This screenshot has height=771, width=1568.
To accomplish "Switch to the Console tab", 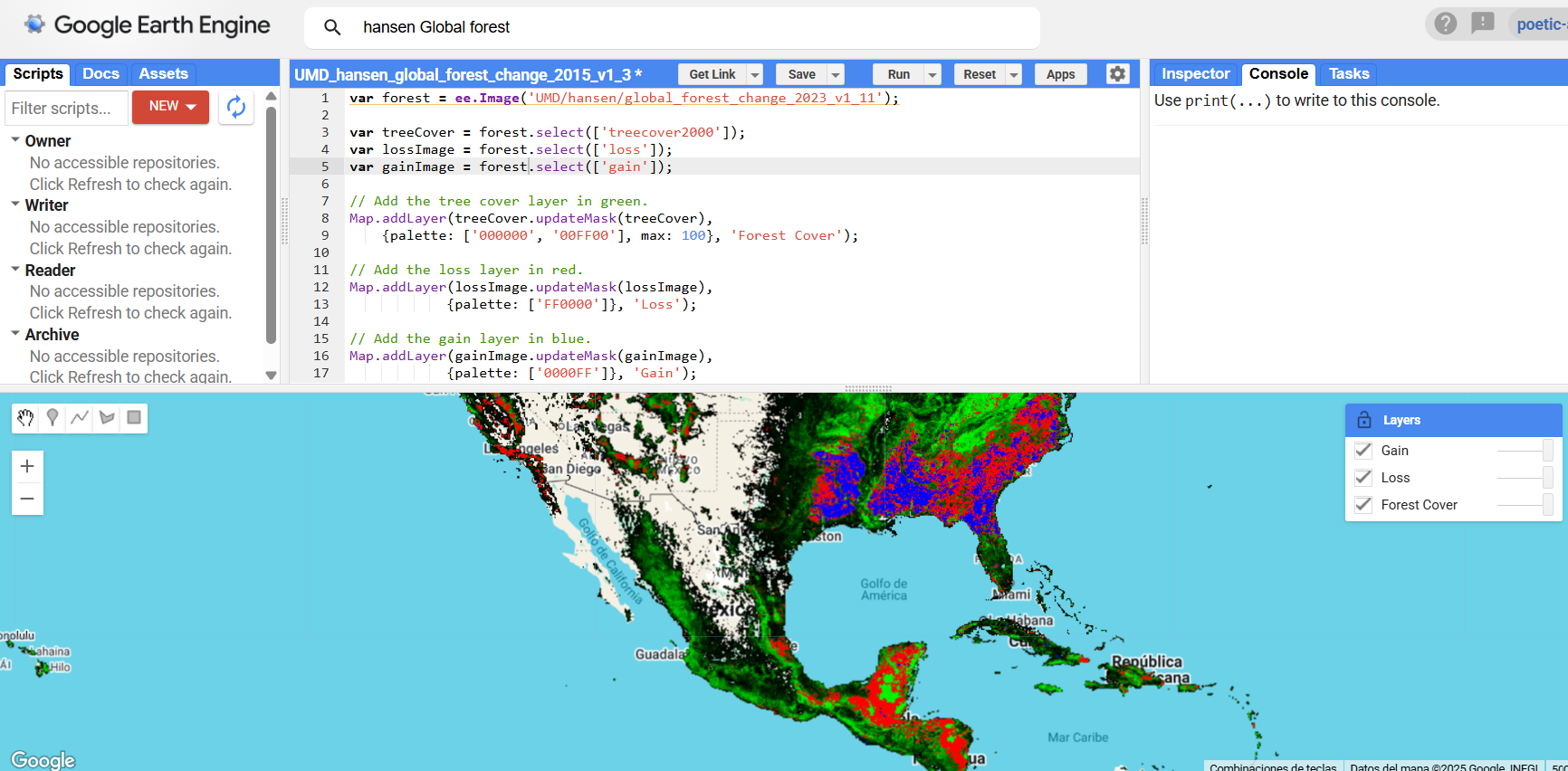I will coord(1278,73).
